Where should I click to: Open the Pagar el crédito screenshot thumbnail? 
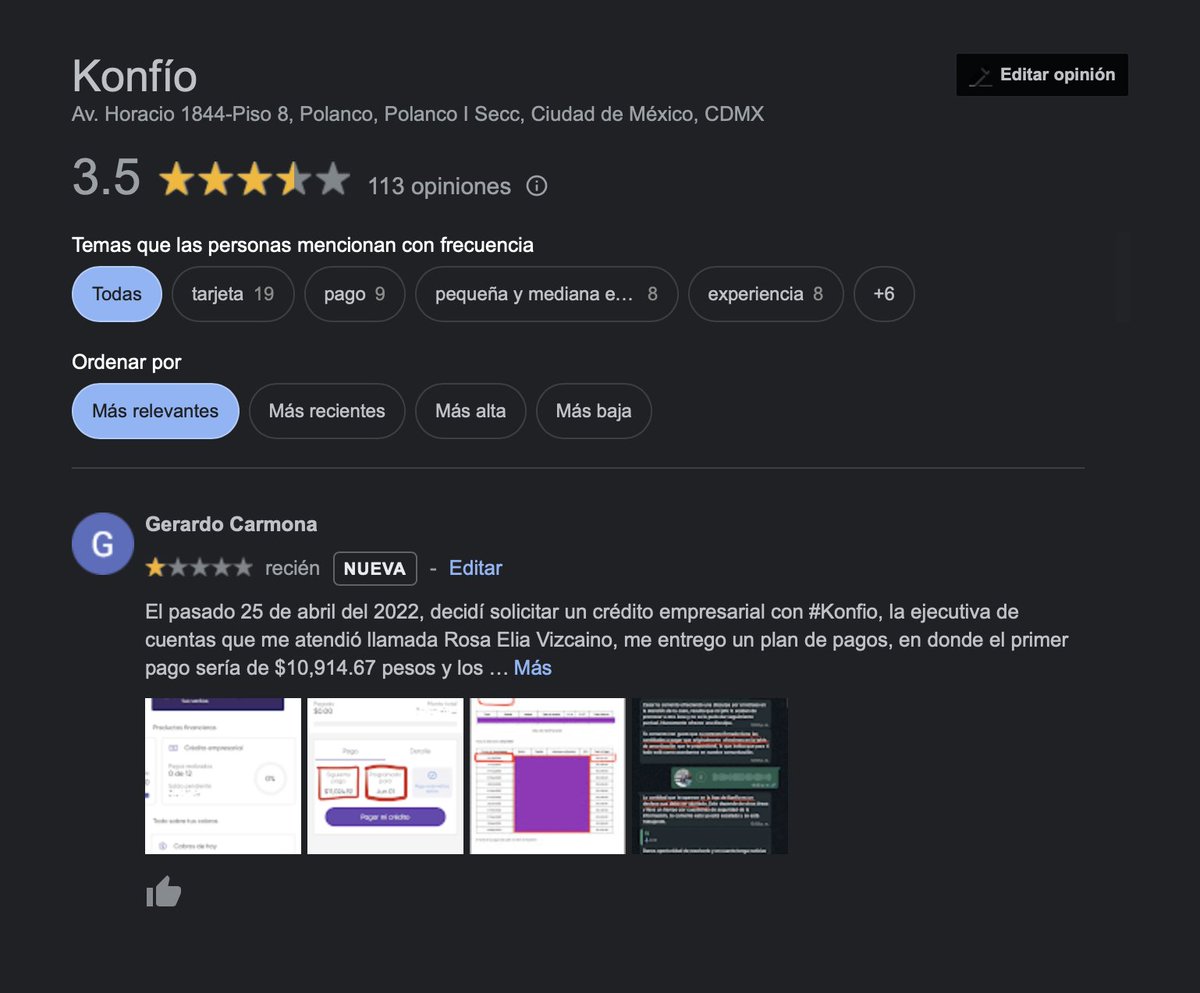(385, 776)
